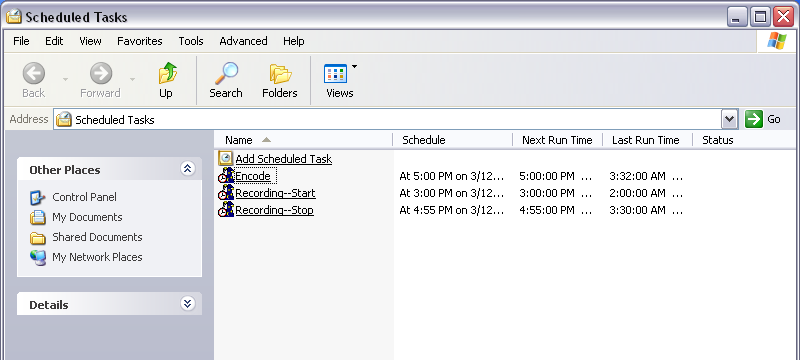
Task: Click 'At 5:00 PM on 3/12...' schedule cell
Action: (452, 176)
